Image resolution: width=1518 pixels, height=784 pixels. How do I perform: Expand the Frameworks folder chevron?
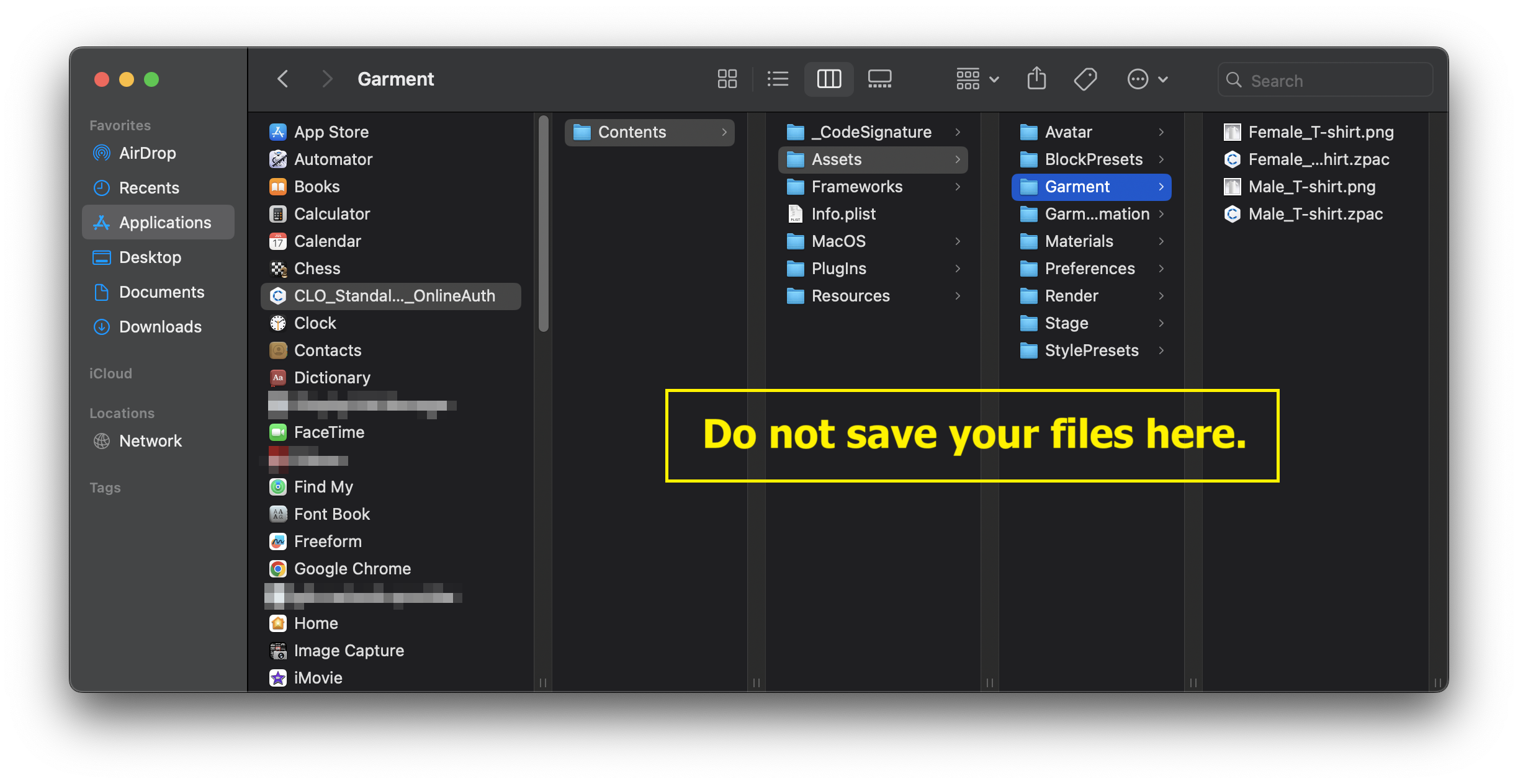coord(958,187)
